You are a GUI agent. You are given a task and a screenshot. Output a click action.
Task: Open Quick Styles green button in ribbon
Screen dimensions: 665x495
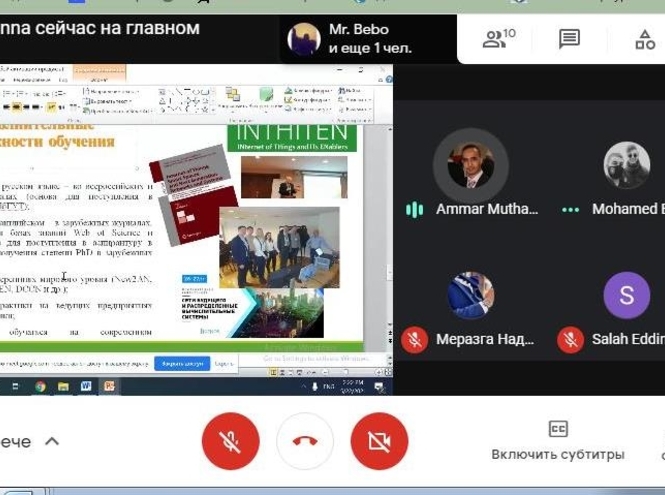(x=266, y=100)
